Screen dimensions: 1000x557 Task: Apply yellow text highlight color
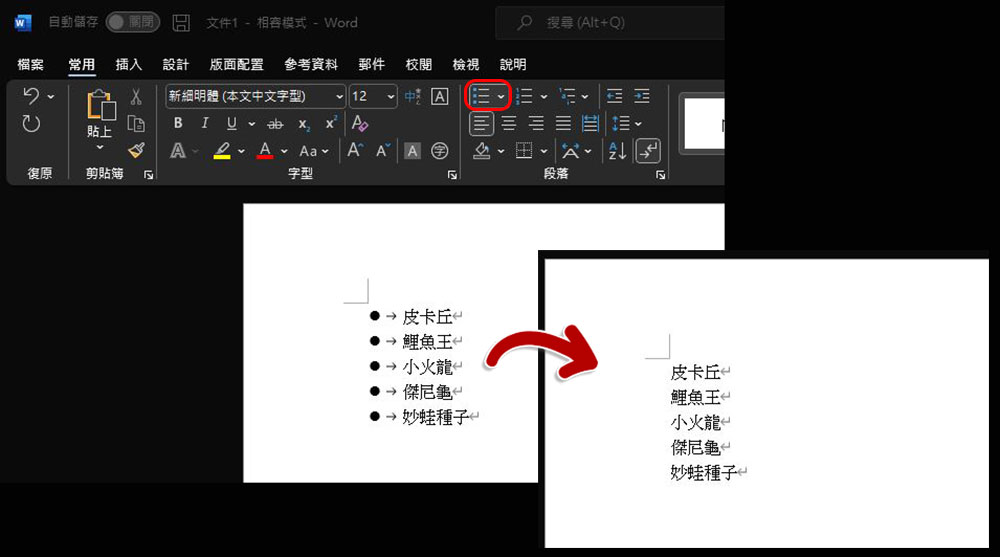[x=222, y=151]
